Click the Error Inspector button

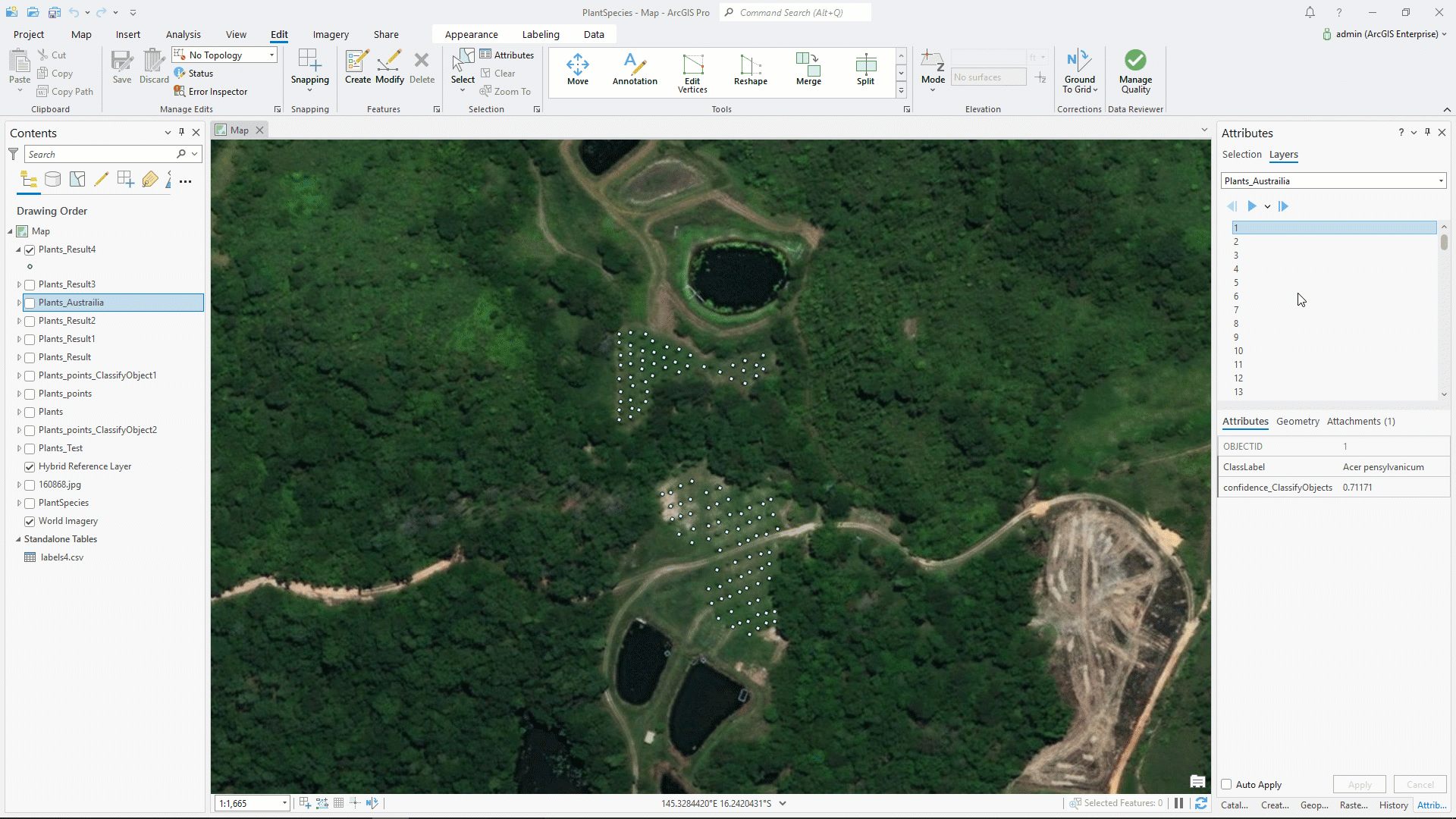(211, 92)
